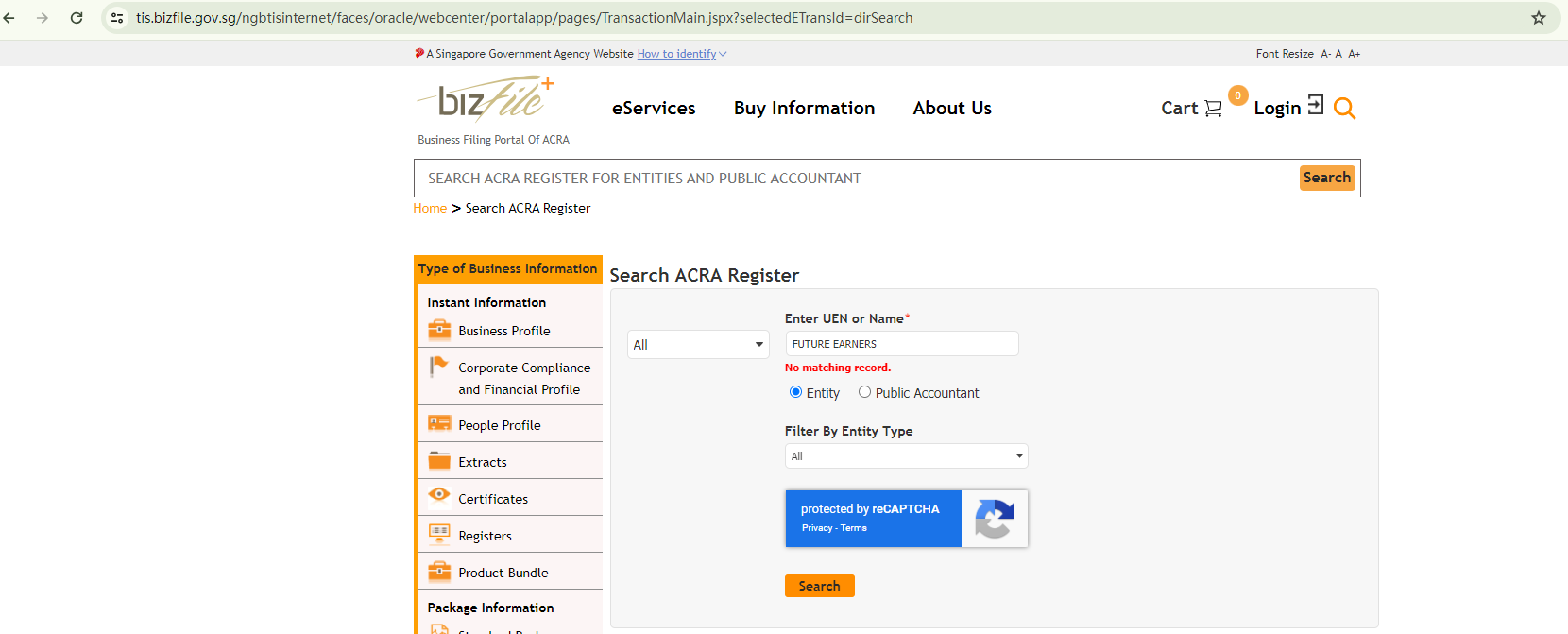Reset font size with middle A control
The height and width of the screenshot is (634, 1568).
[x=1338, y=54]
